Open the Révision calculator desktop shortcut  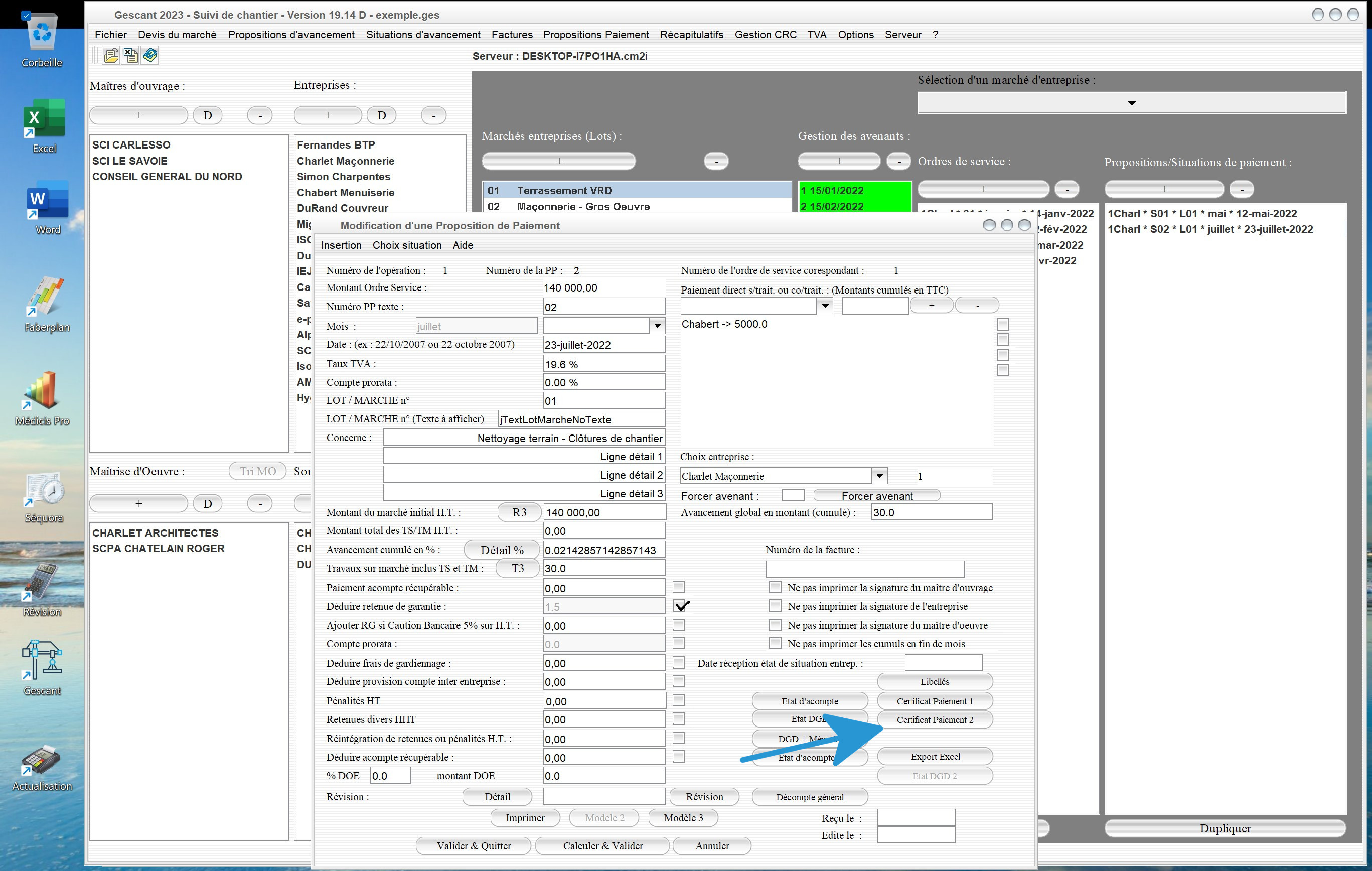pyautogui.click(x=42, y=590)
